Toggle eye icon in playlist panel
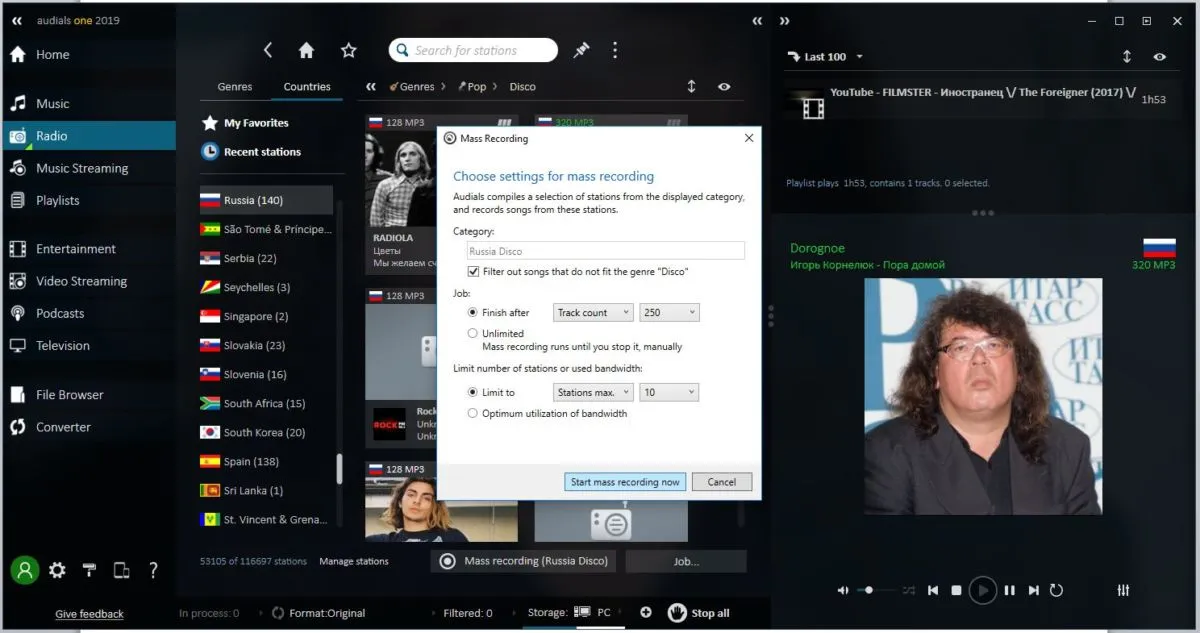 tap(1160, 57)
